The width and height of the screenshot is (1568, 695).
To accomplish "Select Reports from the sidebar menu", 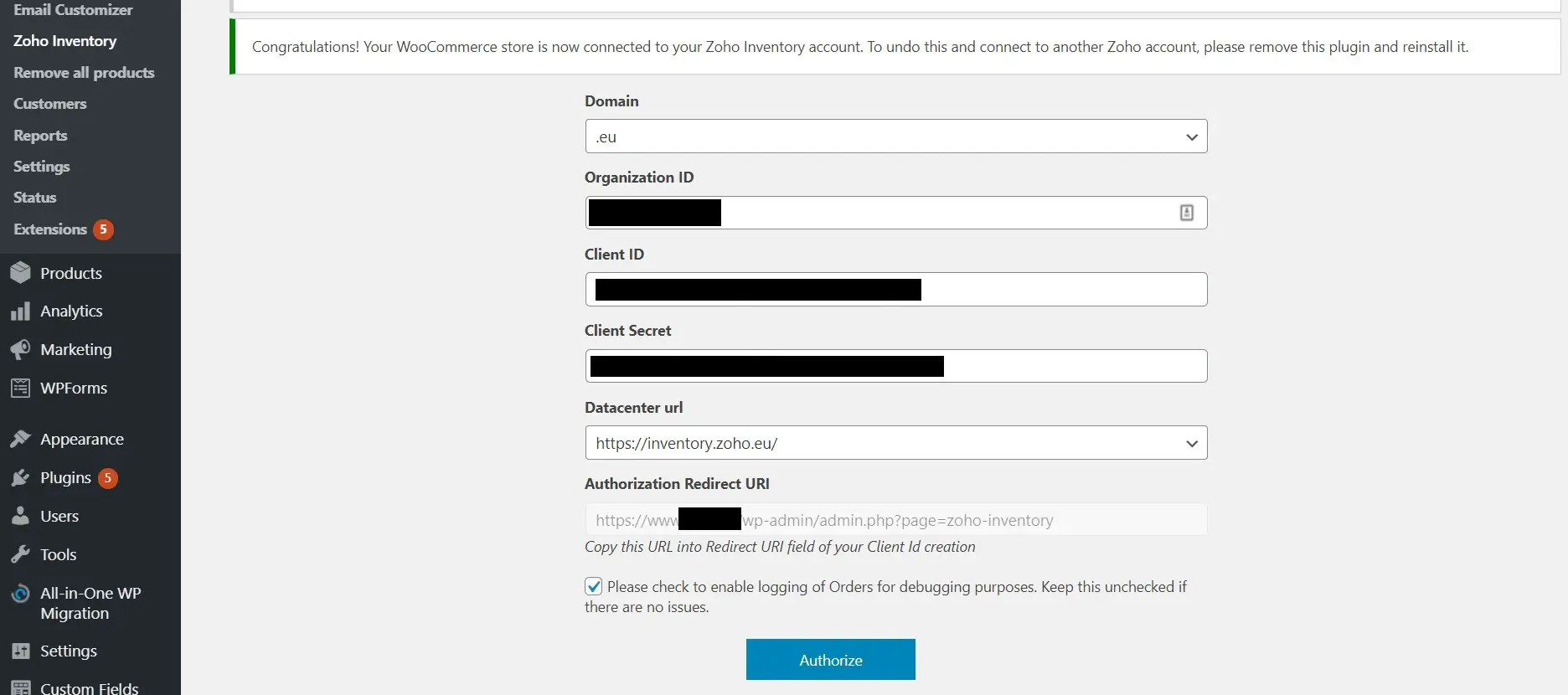I will (x=40, y=135).
